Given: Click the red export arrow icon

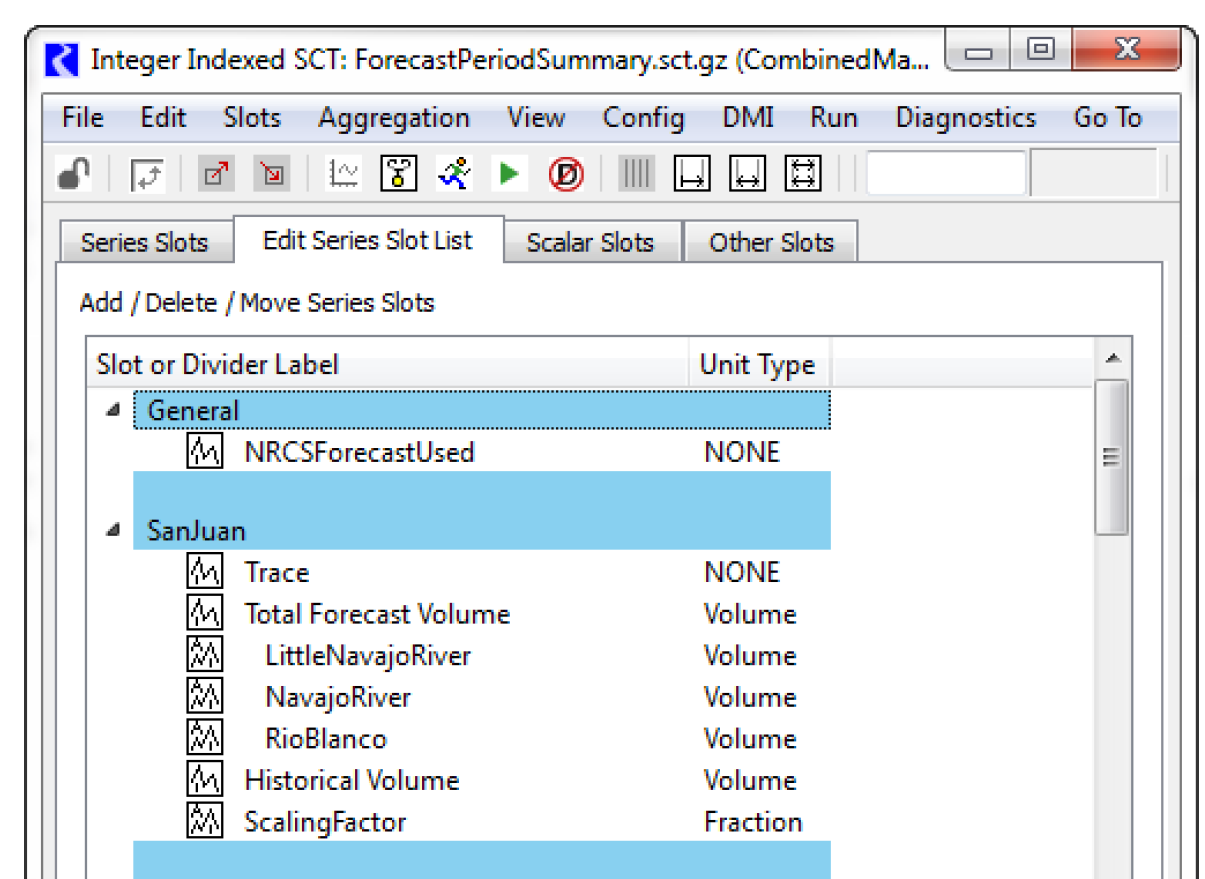Looking at the screenshot, I should [216, 175].
